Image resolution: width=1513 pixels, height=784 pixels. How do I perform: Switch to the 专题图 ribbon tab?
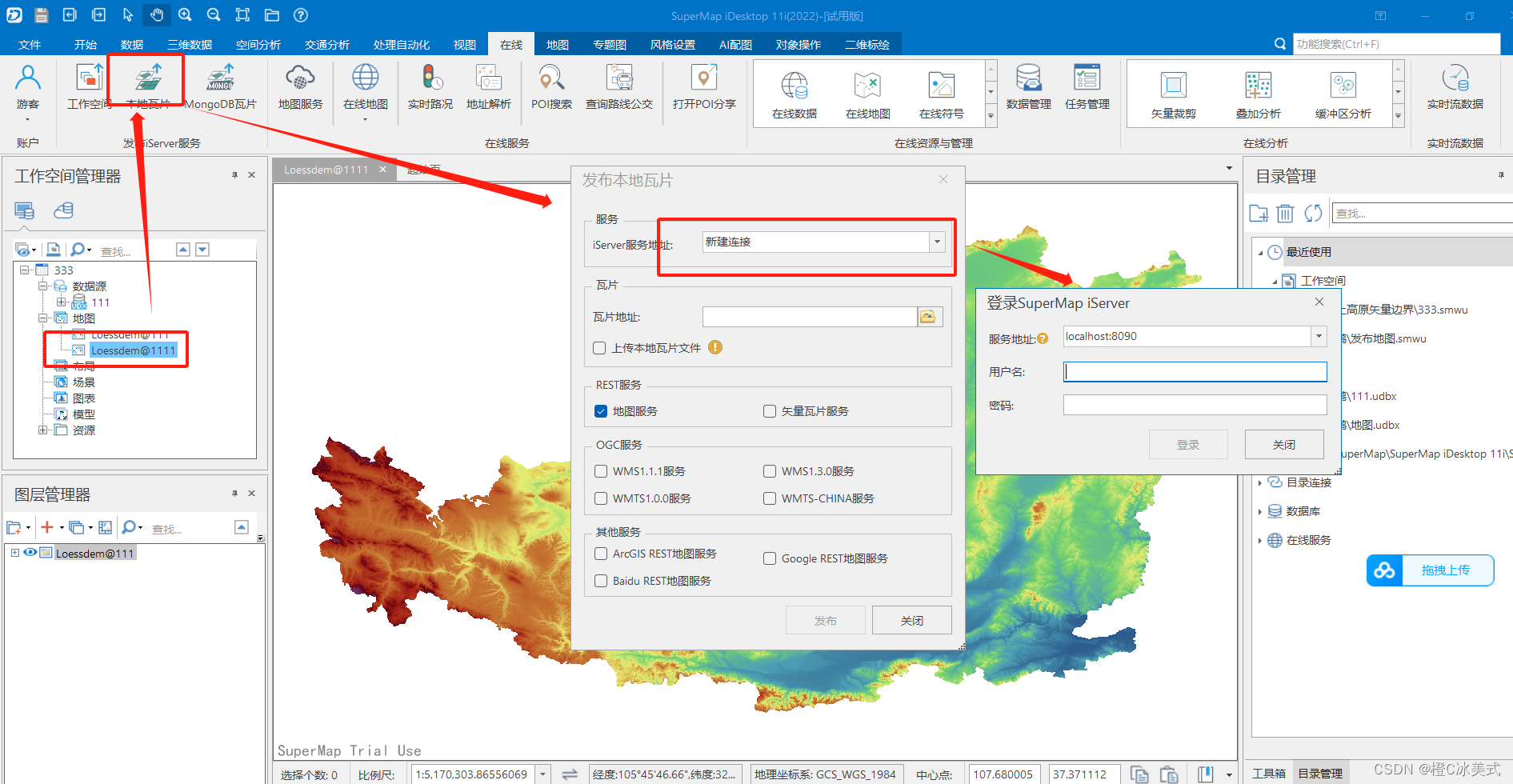coord(610,44)
